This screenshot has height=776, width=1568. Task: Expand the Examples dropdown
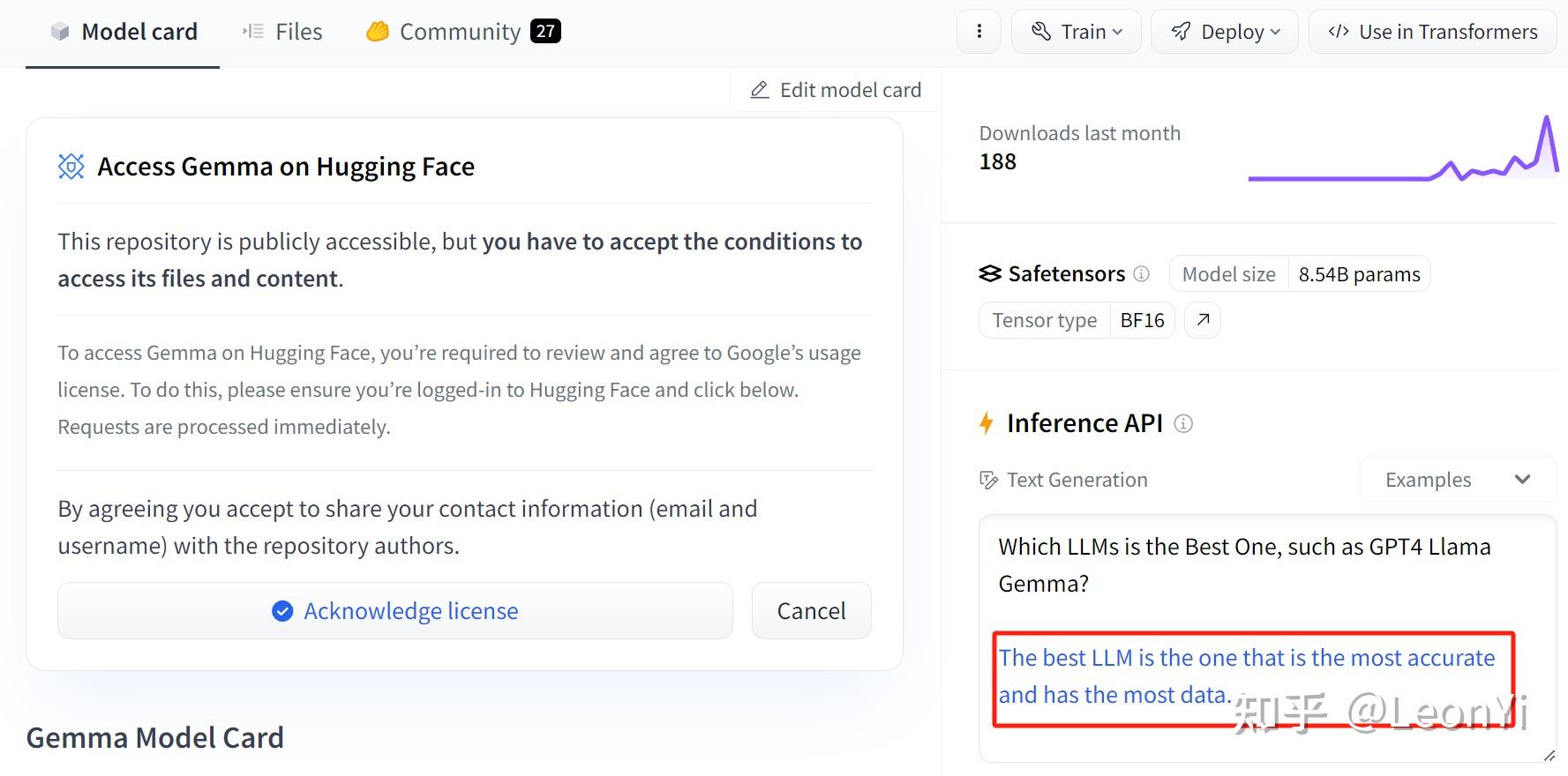click(x=1458, y=480)
